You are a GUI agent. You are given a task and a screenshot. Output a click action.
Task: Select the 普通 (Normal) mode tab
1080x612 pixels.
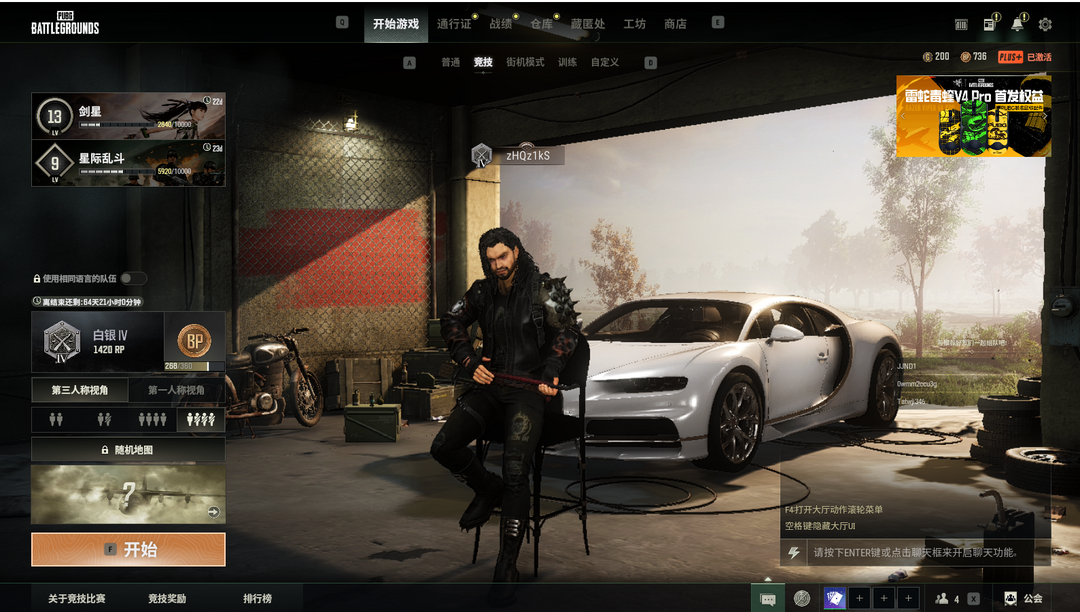pos(450,62)
